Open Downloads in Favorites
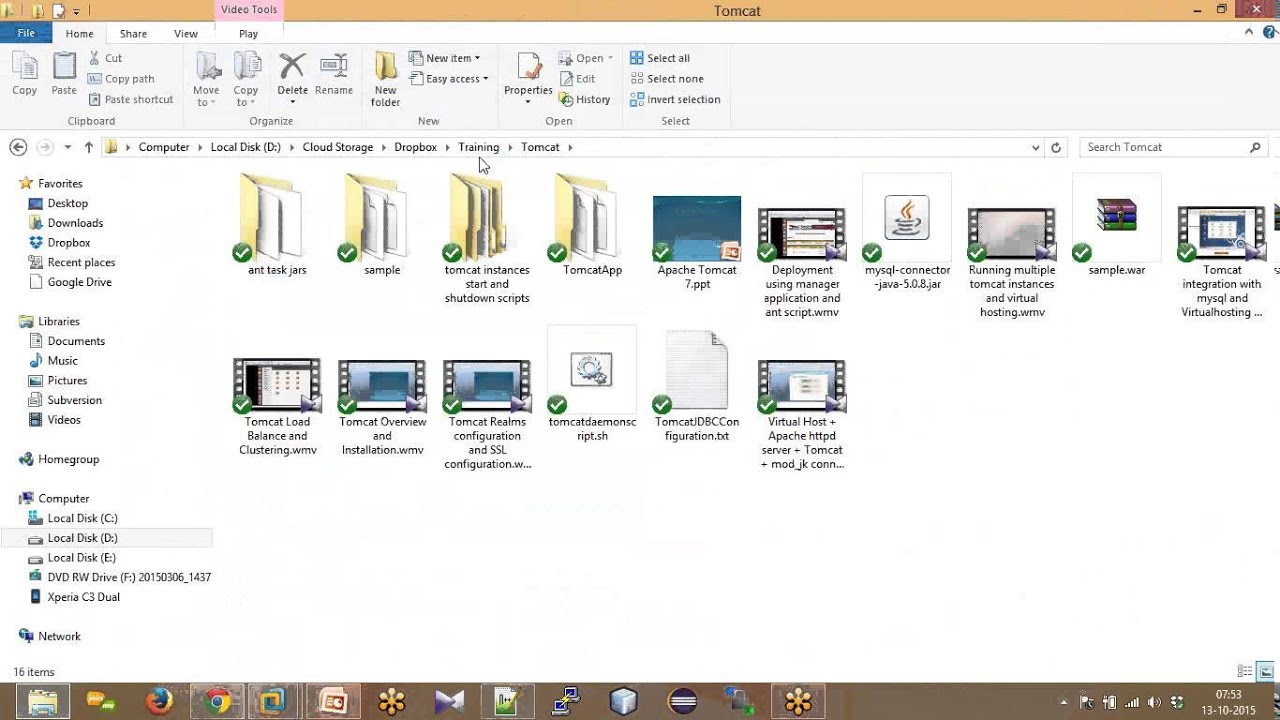 75,223
